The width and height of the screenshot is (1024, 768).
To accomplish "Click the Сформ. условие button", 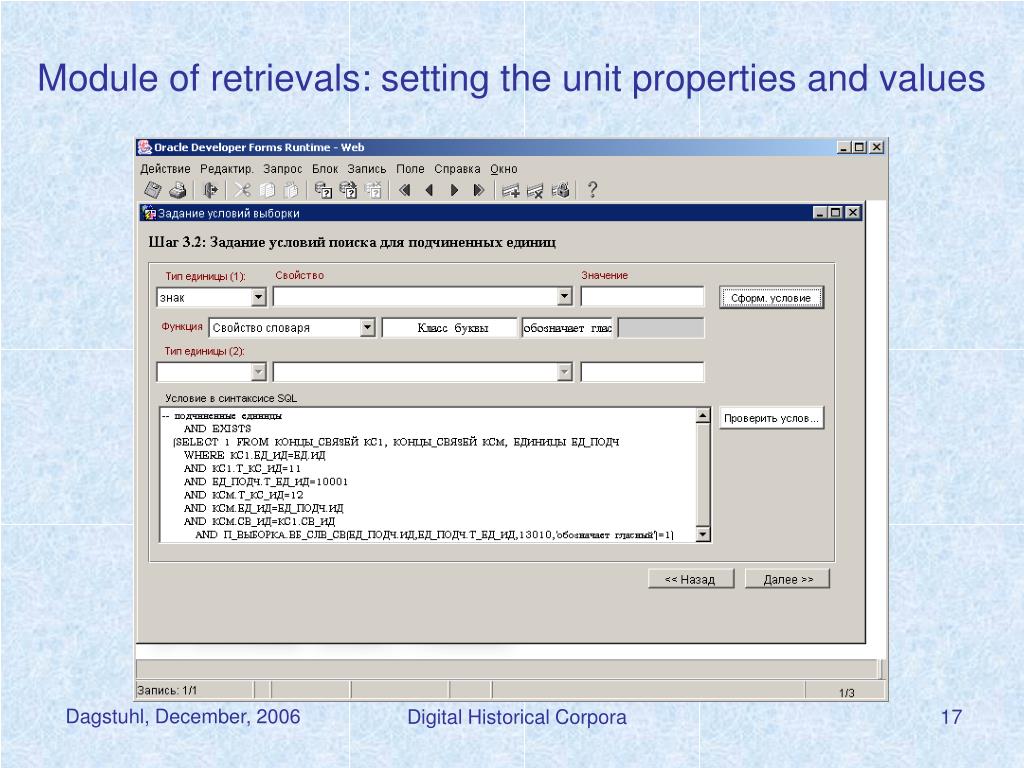I will point(771,298).
